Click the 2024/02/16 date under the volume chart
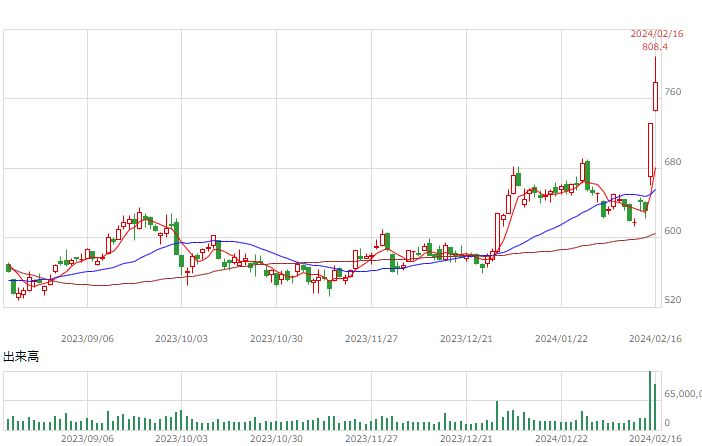702x446 pixels. click(655, 439)
